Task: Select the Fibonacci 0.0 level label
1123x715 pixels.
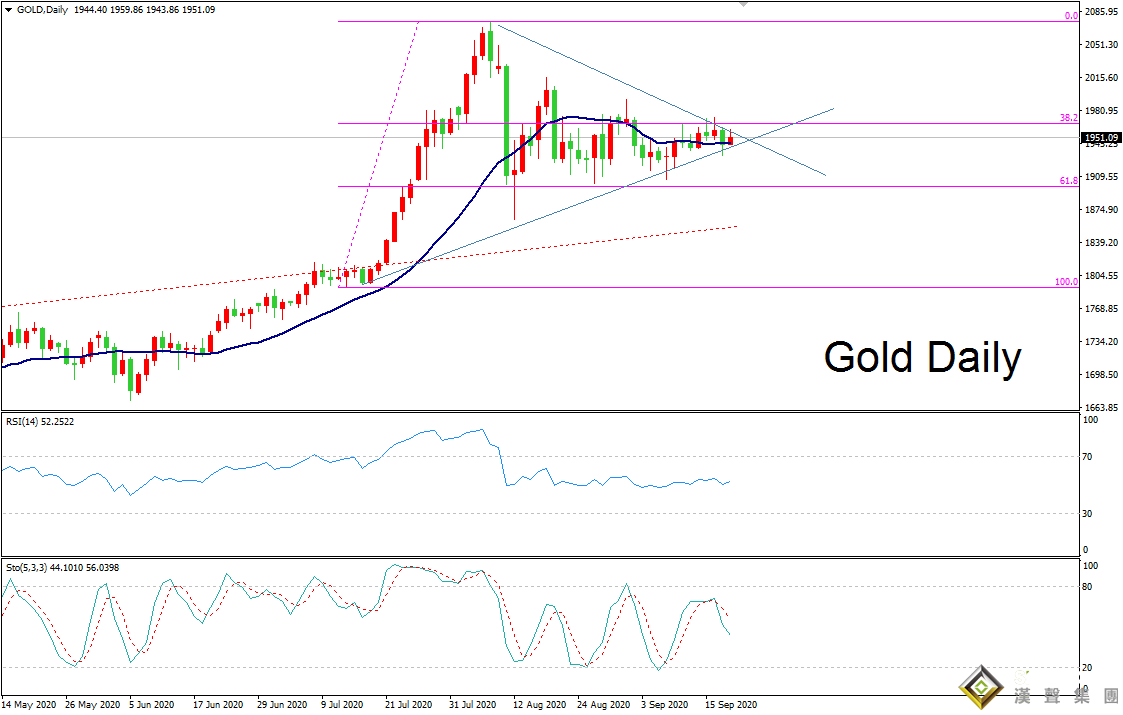Action: coord(1070,16)
